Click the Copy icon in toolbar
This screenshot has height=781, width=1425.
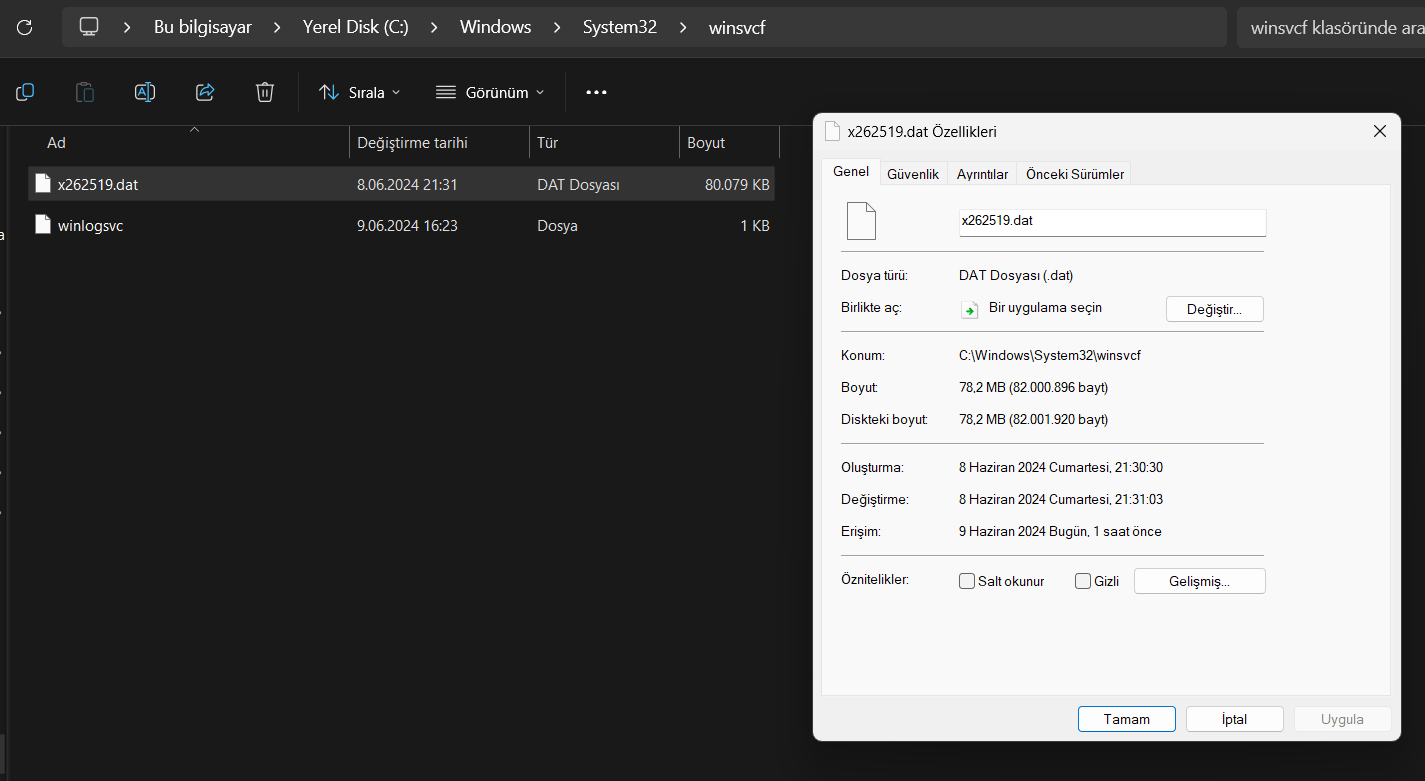click(x=25, y=92)
